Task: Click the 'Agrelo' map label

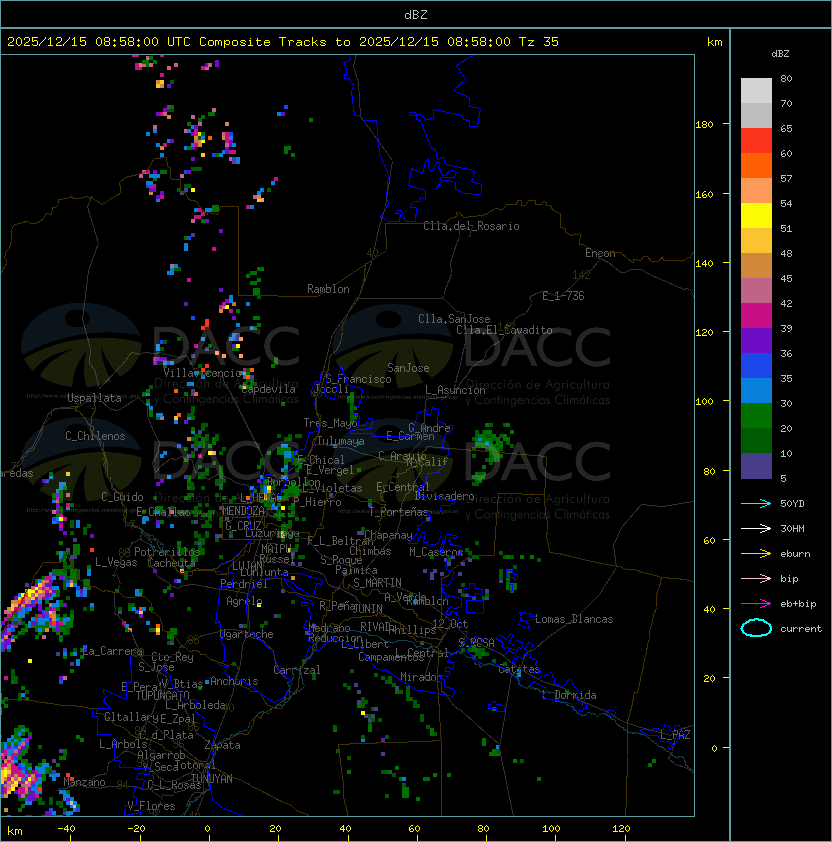Action: coord(244,601)
